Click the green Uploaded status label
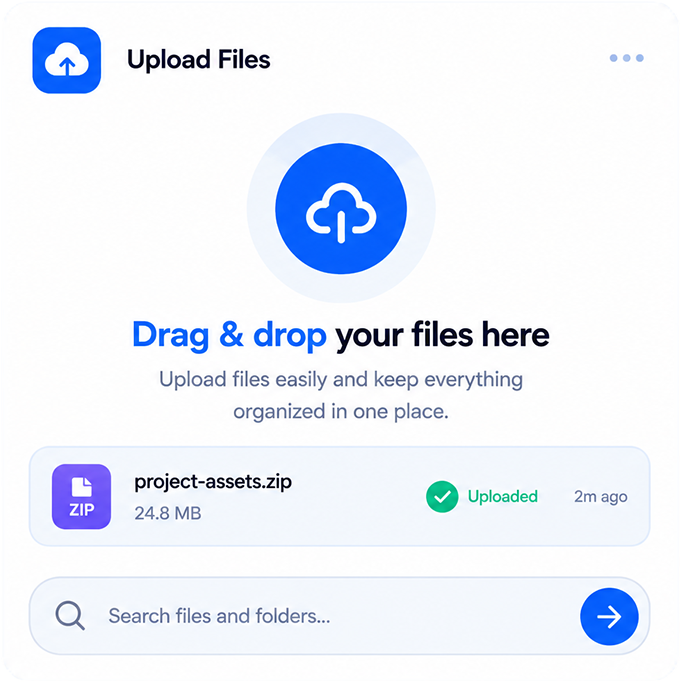Viewport: 680px width, 683px height. coord(503,497)
